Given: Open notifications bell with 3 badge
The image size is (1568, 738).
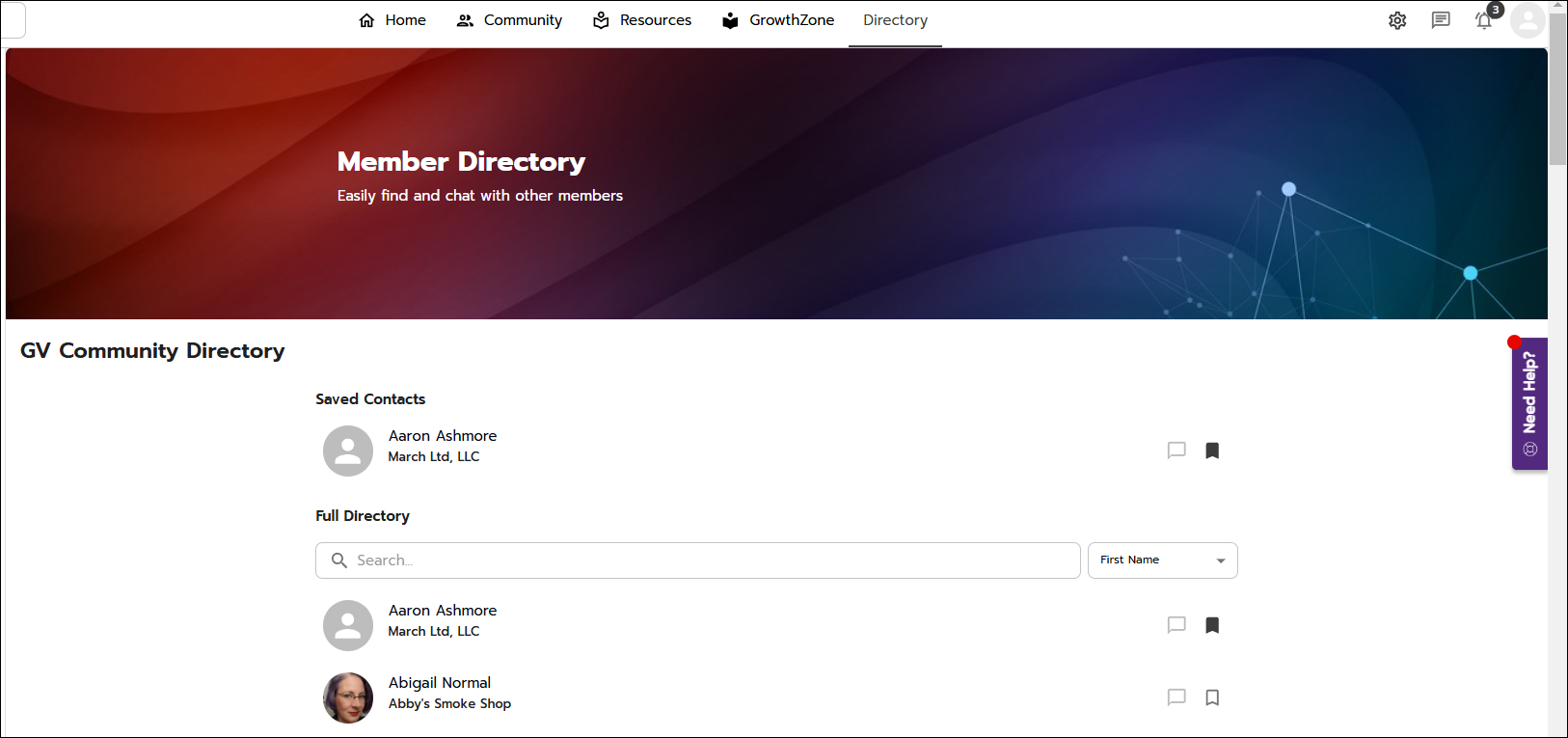Looking at the screenshot, I should tap(1484, 20).
